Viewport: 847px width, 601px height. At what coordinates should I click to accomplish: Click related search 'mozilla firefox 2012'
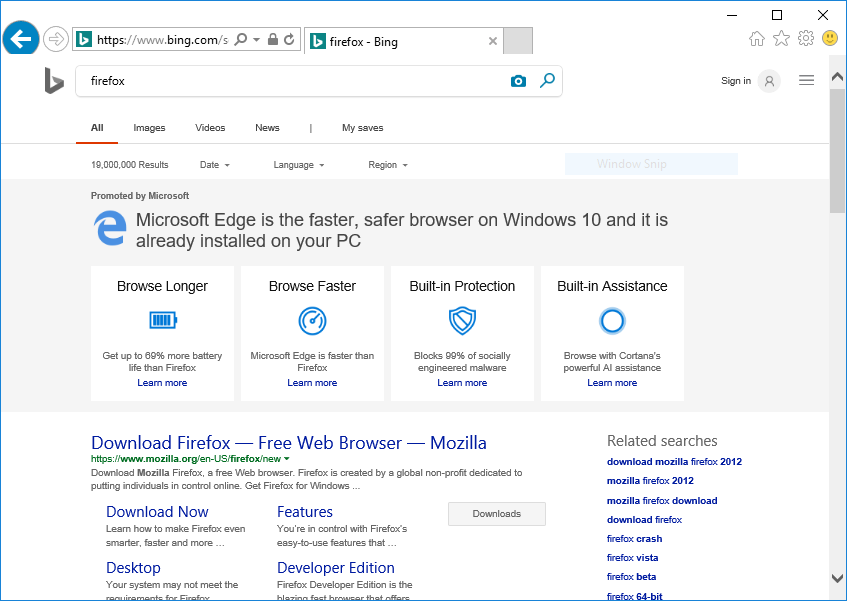point(650,481)
